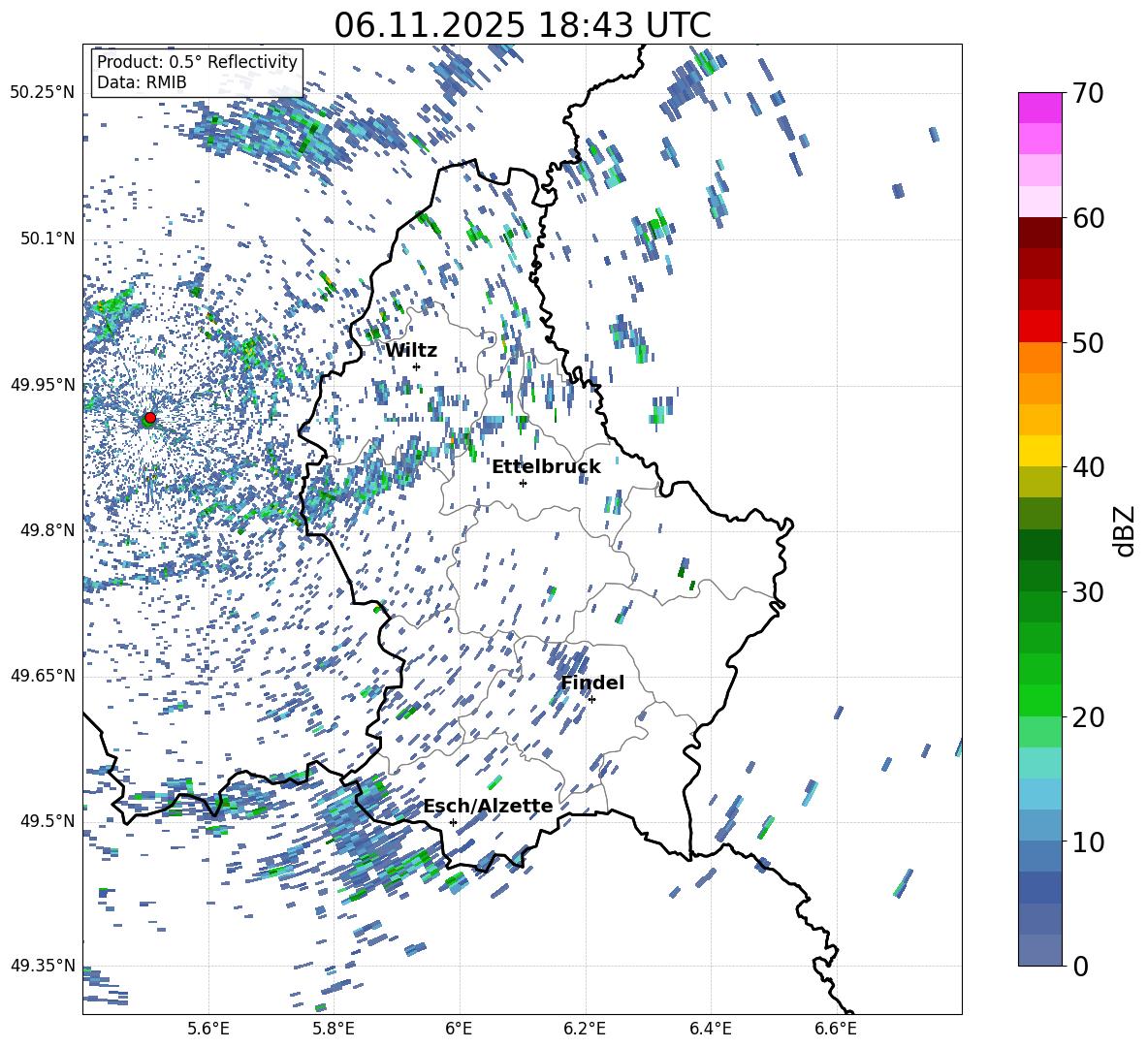The image size is (1148, 1048).
Task: Click the 49.35°N latitude label
Action: [x=43, y=966]
